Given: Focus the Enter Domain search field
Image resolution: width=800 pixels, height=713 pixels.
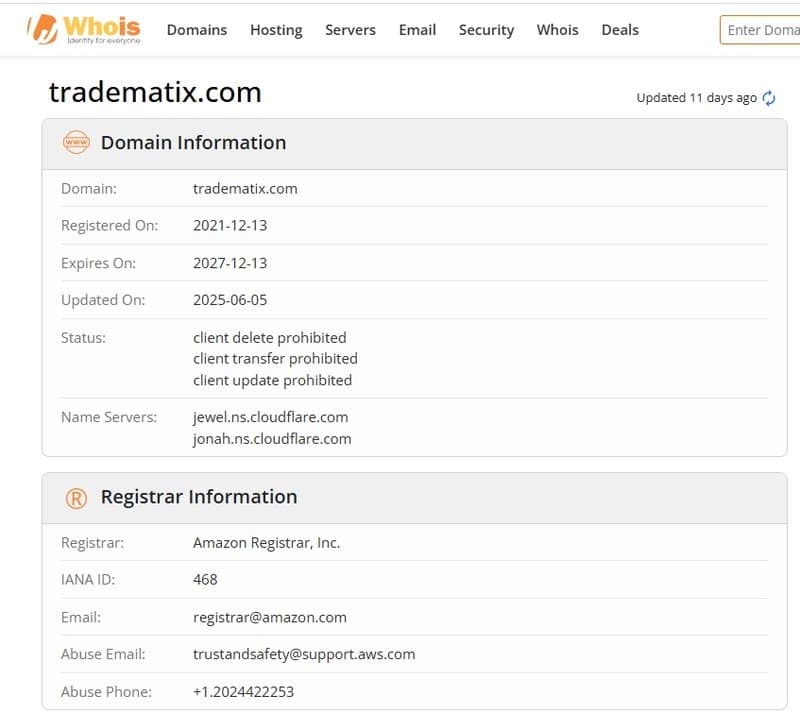Looking at the screenshot, I should tap(760, 30).
